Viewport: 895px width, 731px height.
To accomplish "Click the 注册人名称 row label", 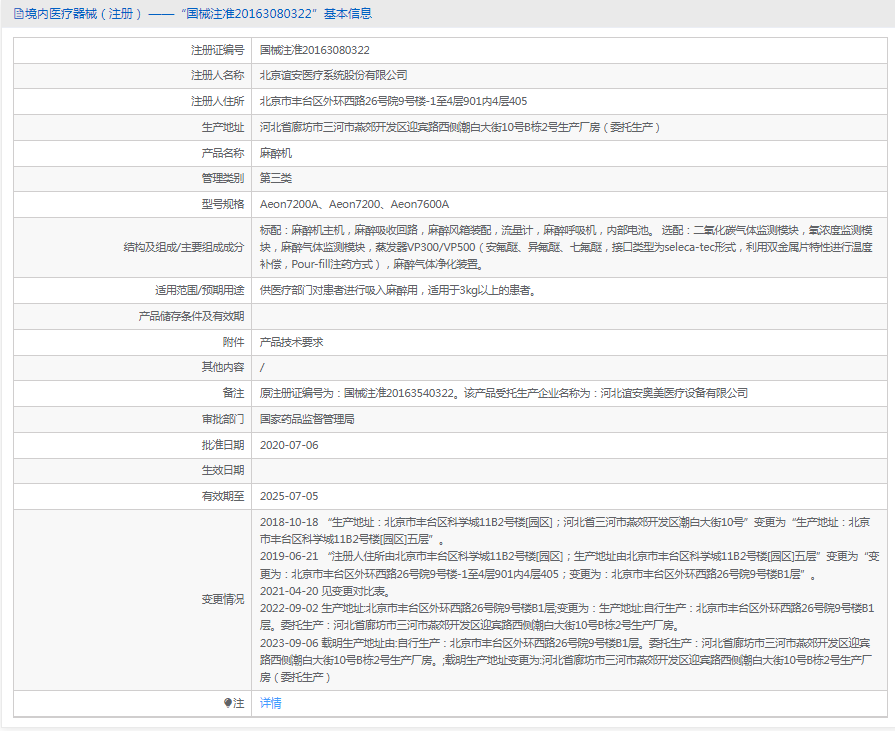I will [217, 75].
